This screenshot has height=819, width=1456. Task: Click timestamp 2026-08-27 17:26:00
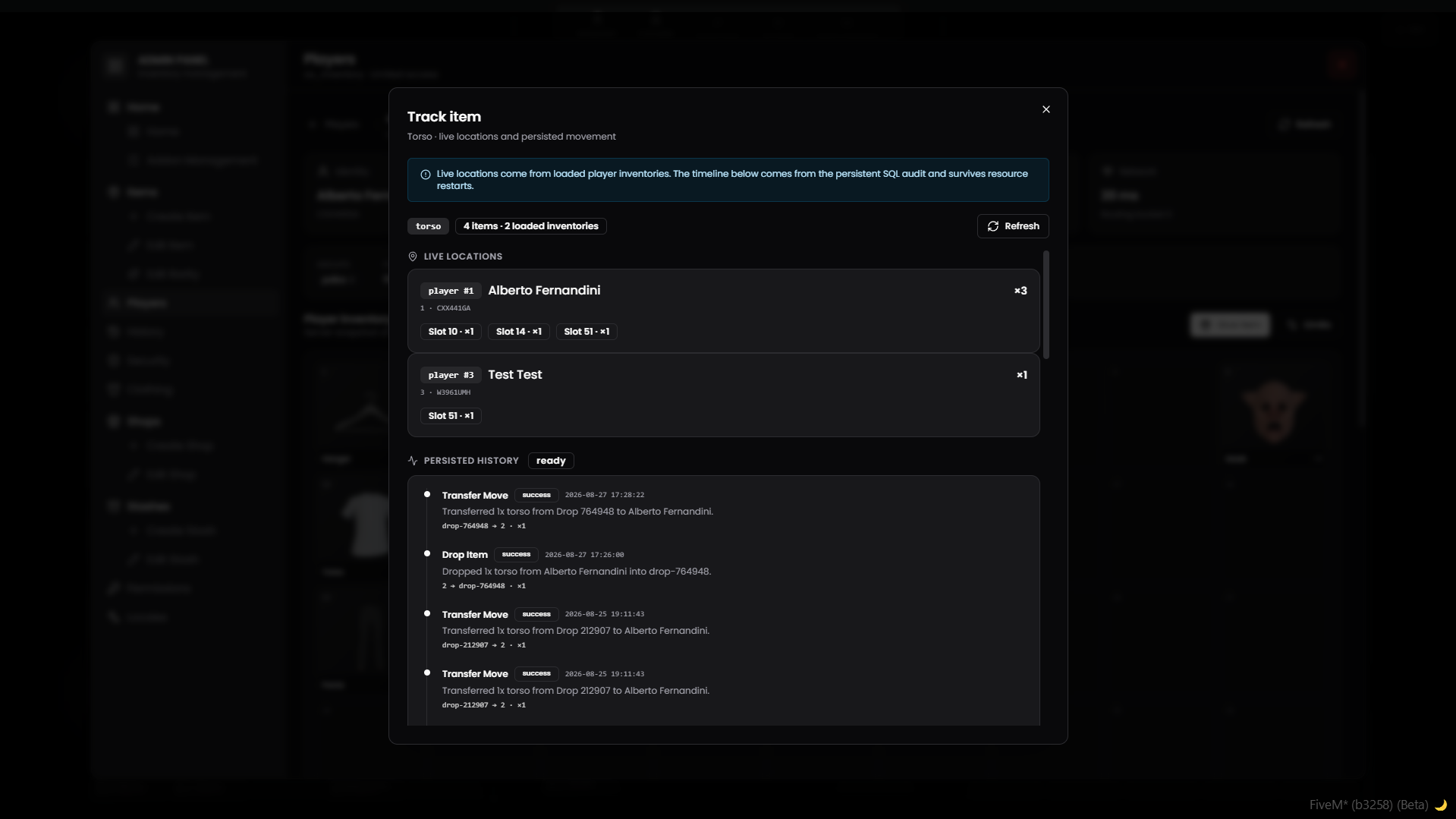584,555
